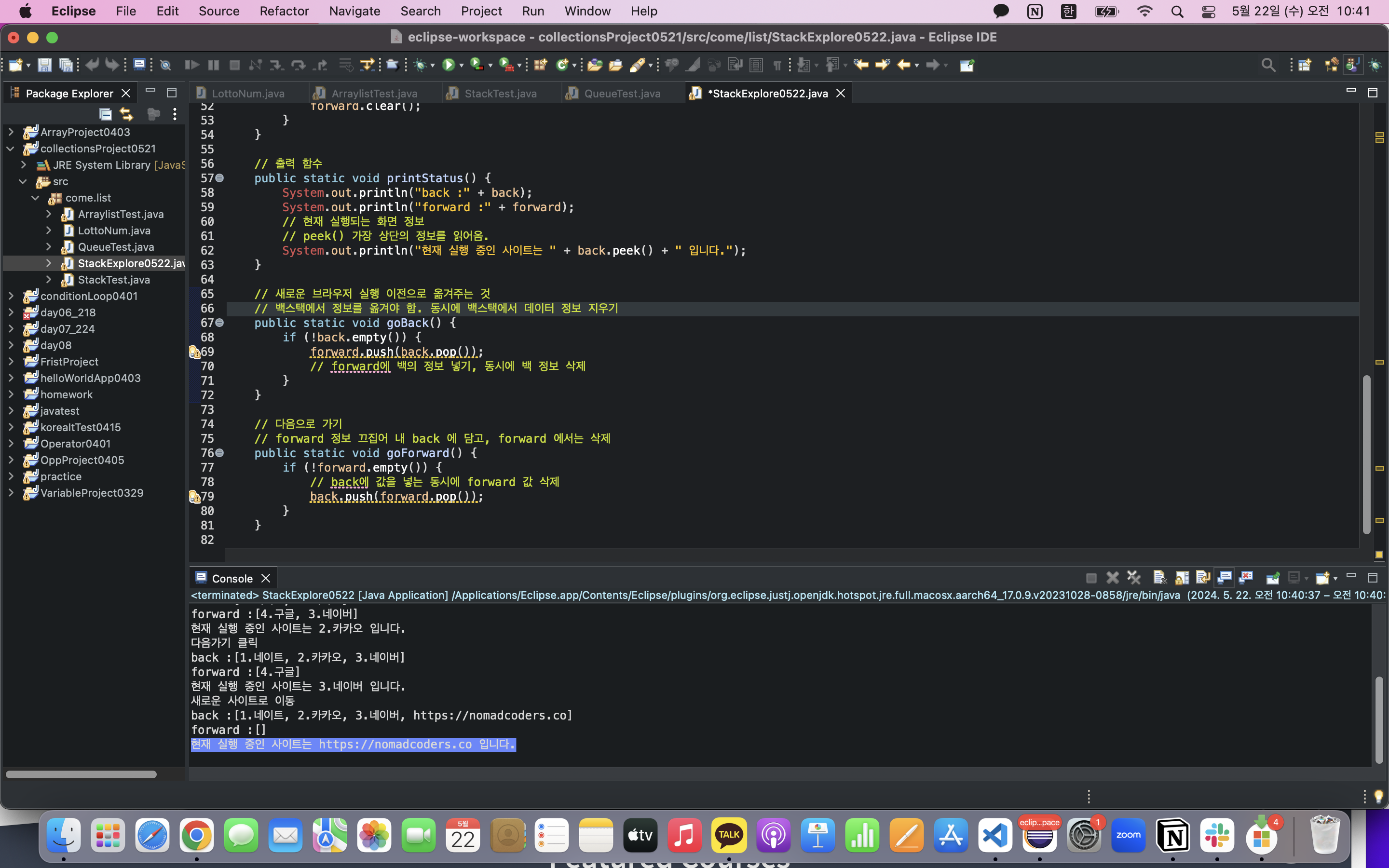
Task: Click the New Java Class toolbar icon
Action: tap(562, 65)
